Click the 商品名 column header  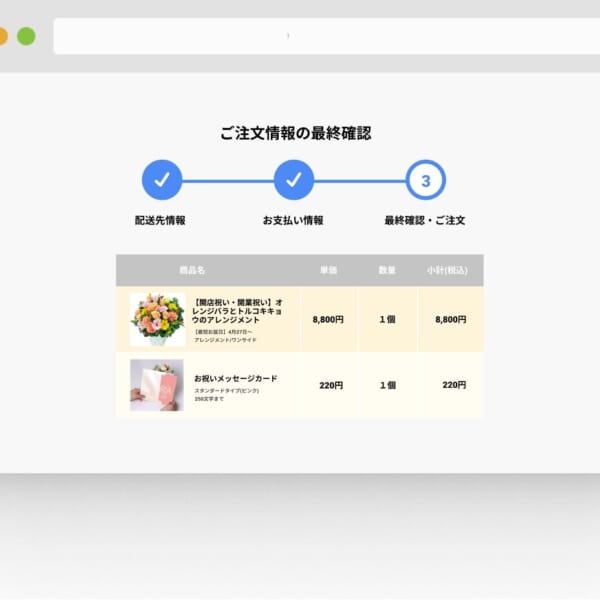(x=192, y=270)
